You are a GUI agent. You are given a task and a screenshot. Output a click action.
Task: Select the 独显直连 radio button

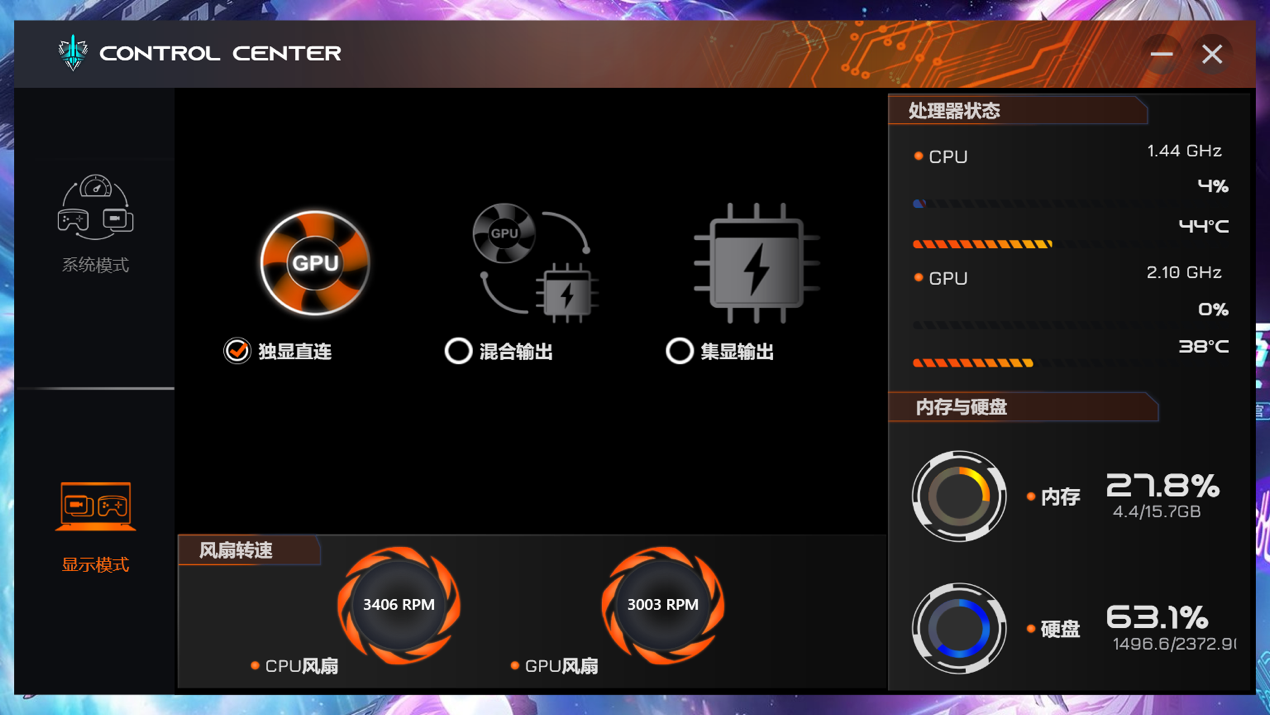click(237, 351)
